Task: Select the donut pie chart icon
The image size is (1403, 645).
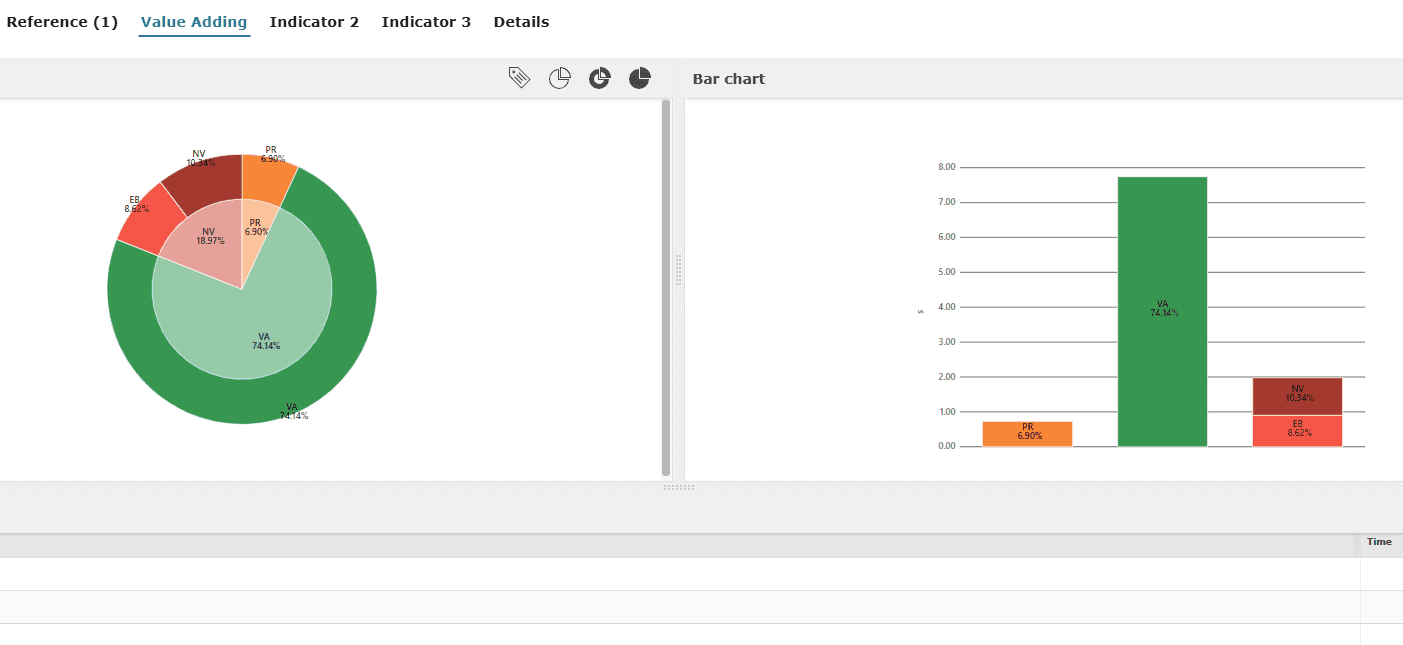Action: [x=599, y=78]
